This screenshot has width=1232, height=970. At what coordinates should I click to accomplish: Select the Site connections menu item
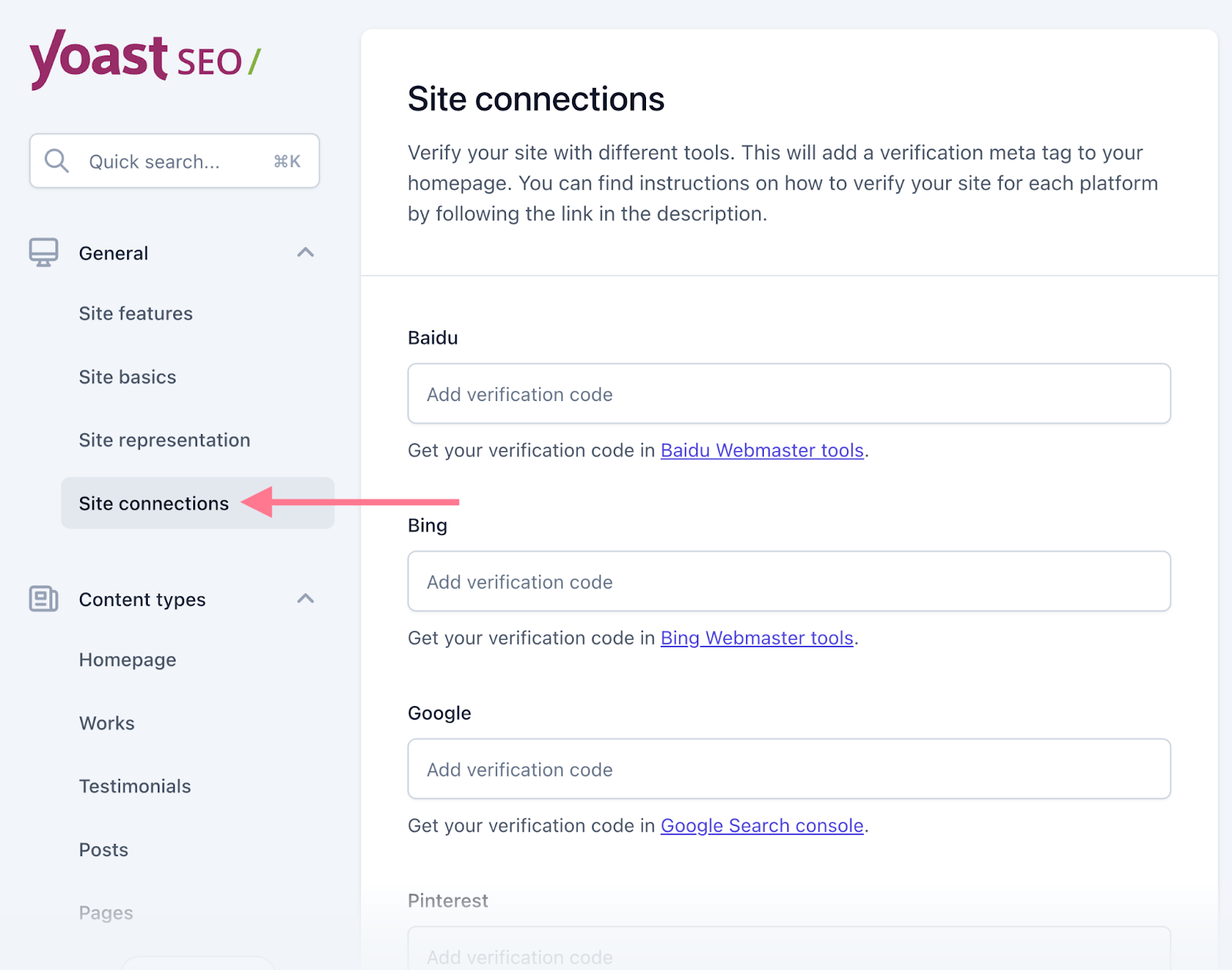(198, 503)
